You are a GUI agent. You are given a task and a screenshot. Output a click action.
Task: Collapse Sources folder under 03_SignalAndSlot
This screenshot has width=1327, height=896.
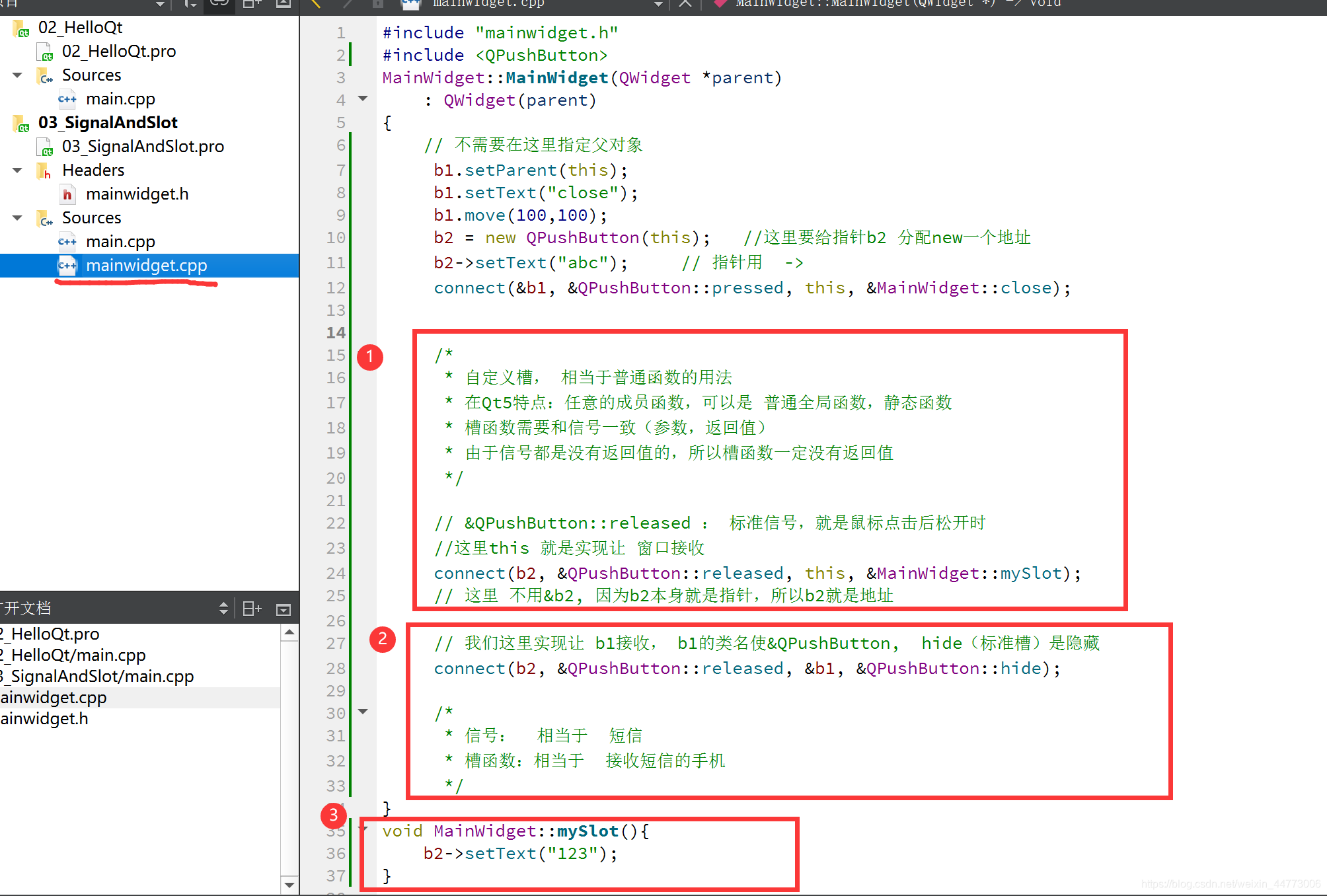18,217
